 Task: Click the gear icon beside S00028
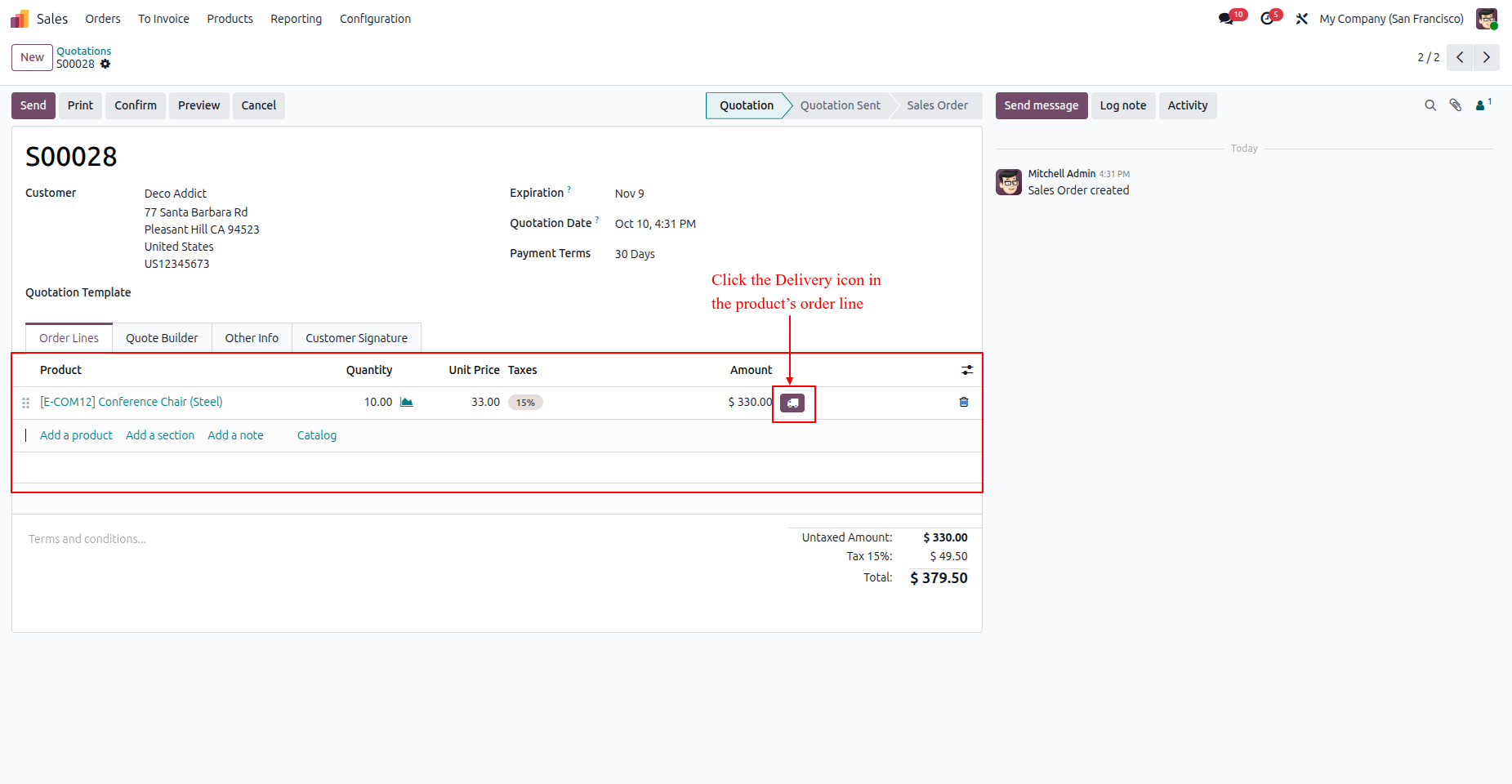(x=105, y=64)
